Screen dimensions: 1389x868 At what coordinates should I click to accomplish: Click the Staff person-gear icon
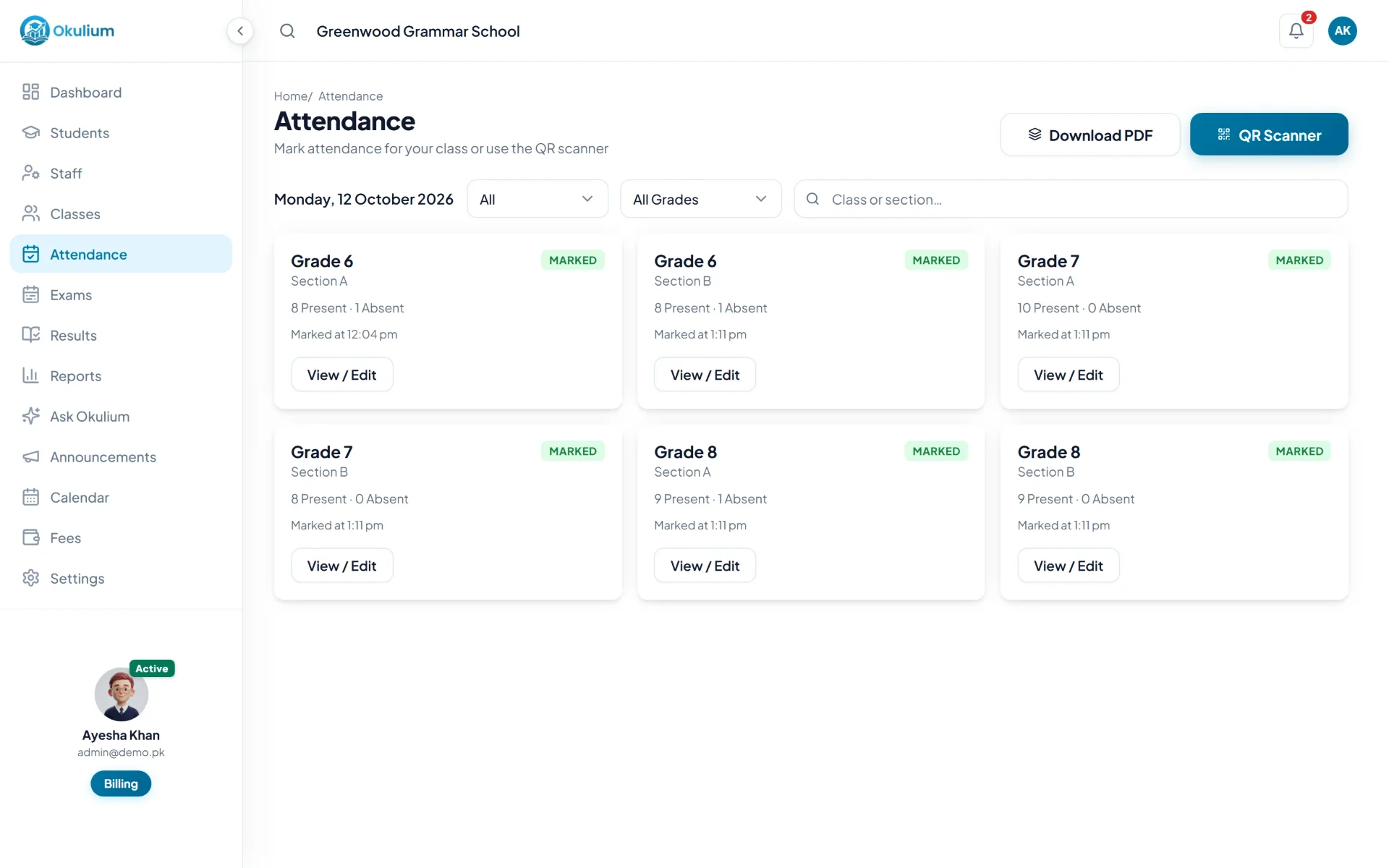coord(30,173)
